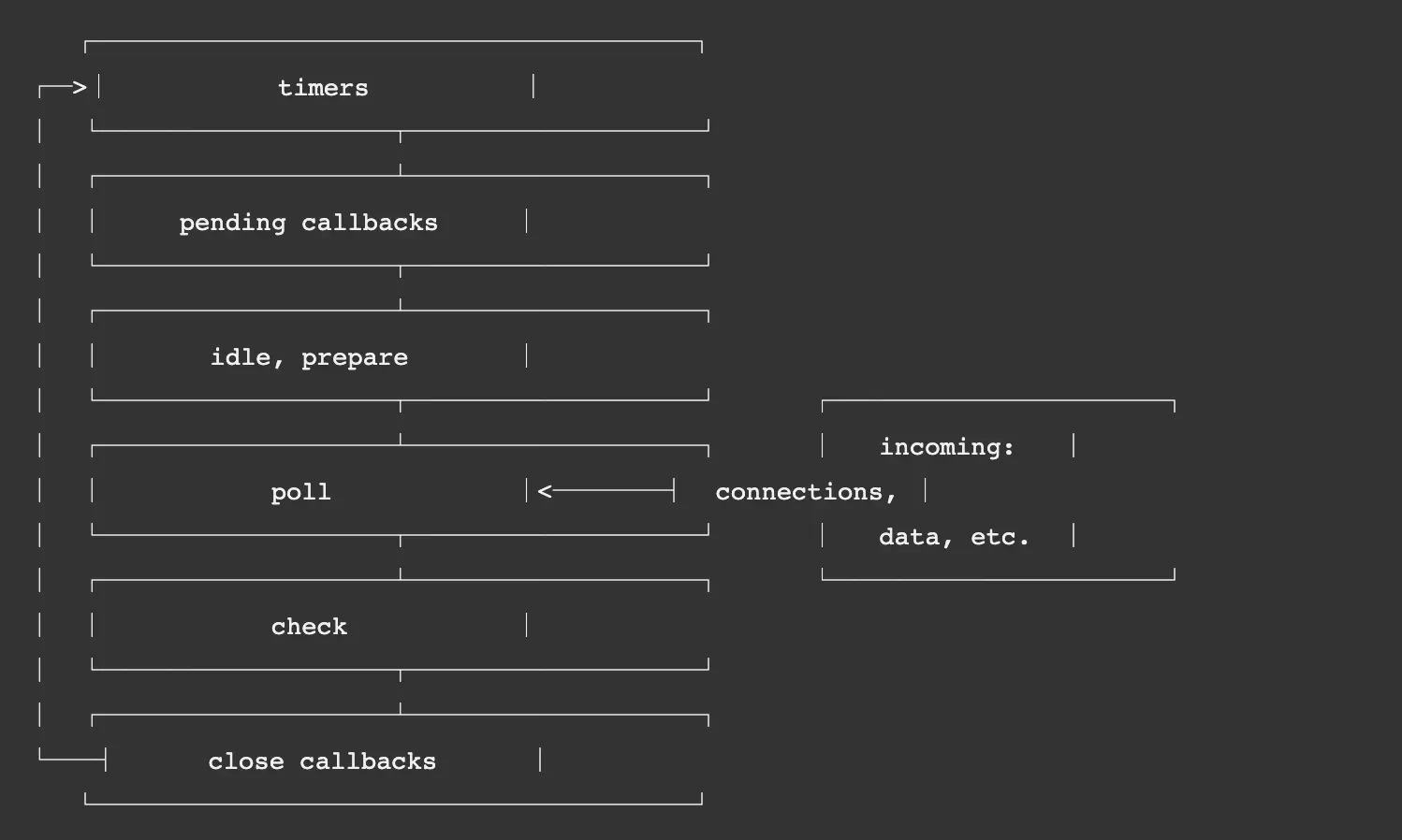Click the word "prepare" in the diagram

click(x=354, y=357)
